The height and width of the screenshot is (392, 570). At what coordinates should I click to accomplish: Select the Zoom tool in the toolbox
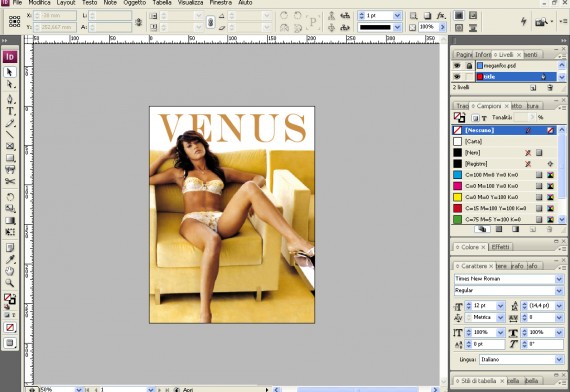pos(10,283)
